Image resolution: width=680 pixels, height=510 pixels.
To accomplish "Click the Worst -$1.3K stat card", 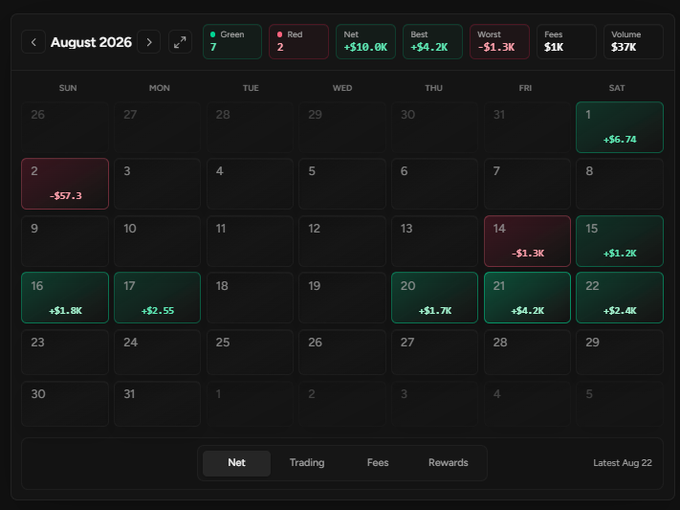I will tap(500, 42).
